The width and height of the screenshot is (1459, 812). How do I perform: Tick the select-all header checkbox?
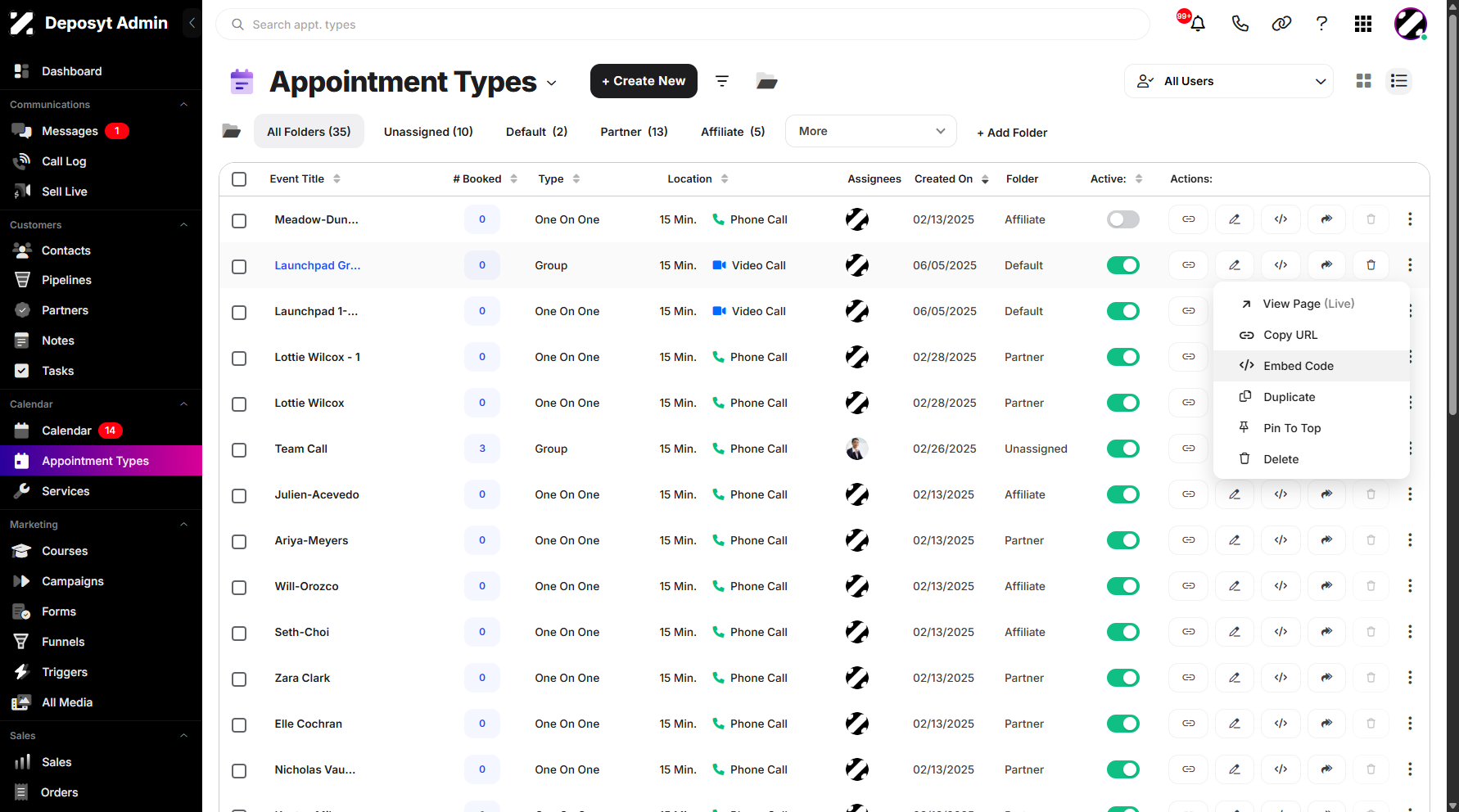[x=239, y=179]
